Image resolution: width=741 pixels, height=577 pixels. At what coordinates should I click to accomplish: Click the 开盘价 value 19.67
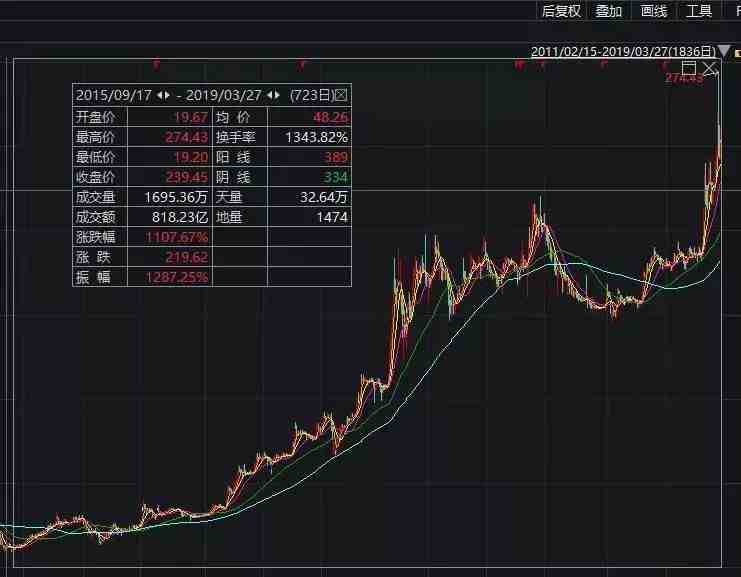point(191,117)
